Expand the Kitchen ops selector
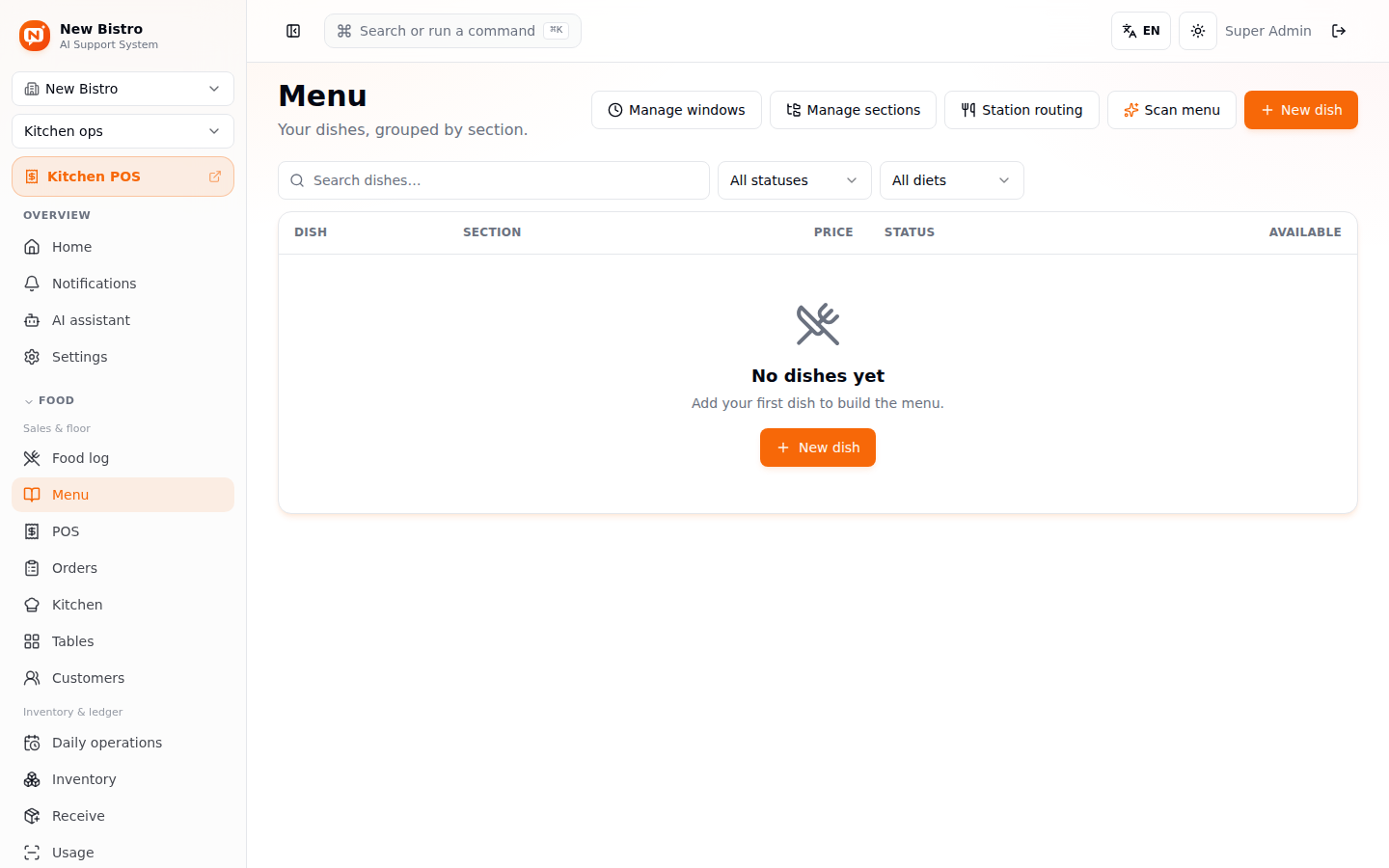The height and width of the screenshot is (868, 1389). tap(123, 131)
